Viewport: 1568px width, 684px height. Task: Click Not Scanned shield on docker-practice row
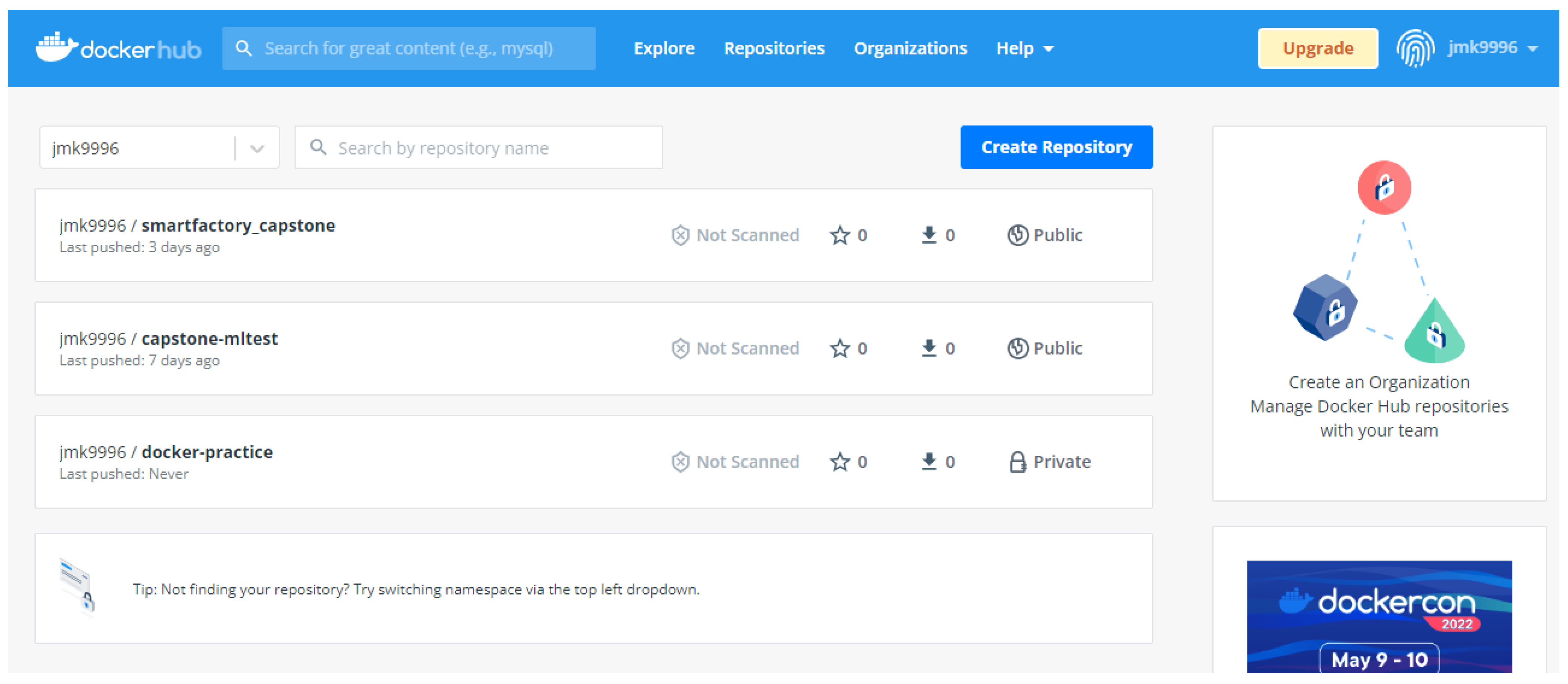click(680, 462)
